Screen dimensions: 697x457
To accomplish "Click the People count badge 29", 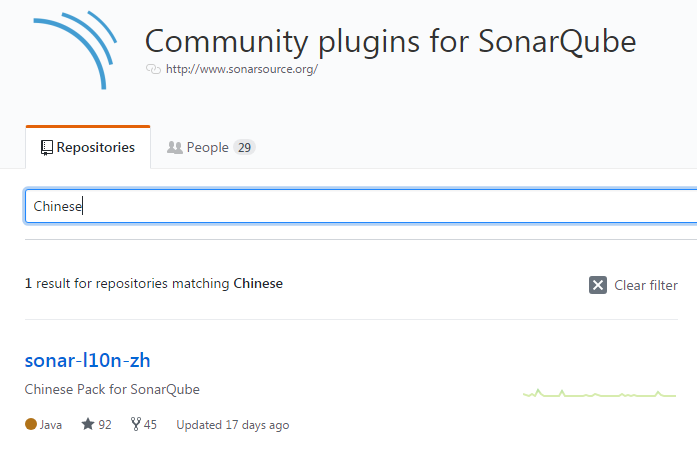I will coord(244,148).
